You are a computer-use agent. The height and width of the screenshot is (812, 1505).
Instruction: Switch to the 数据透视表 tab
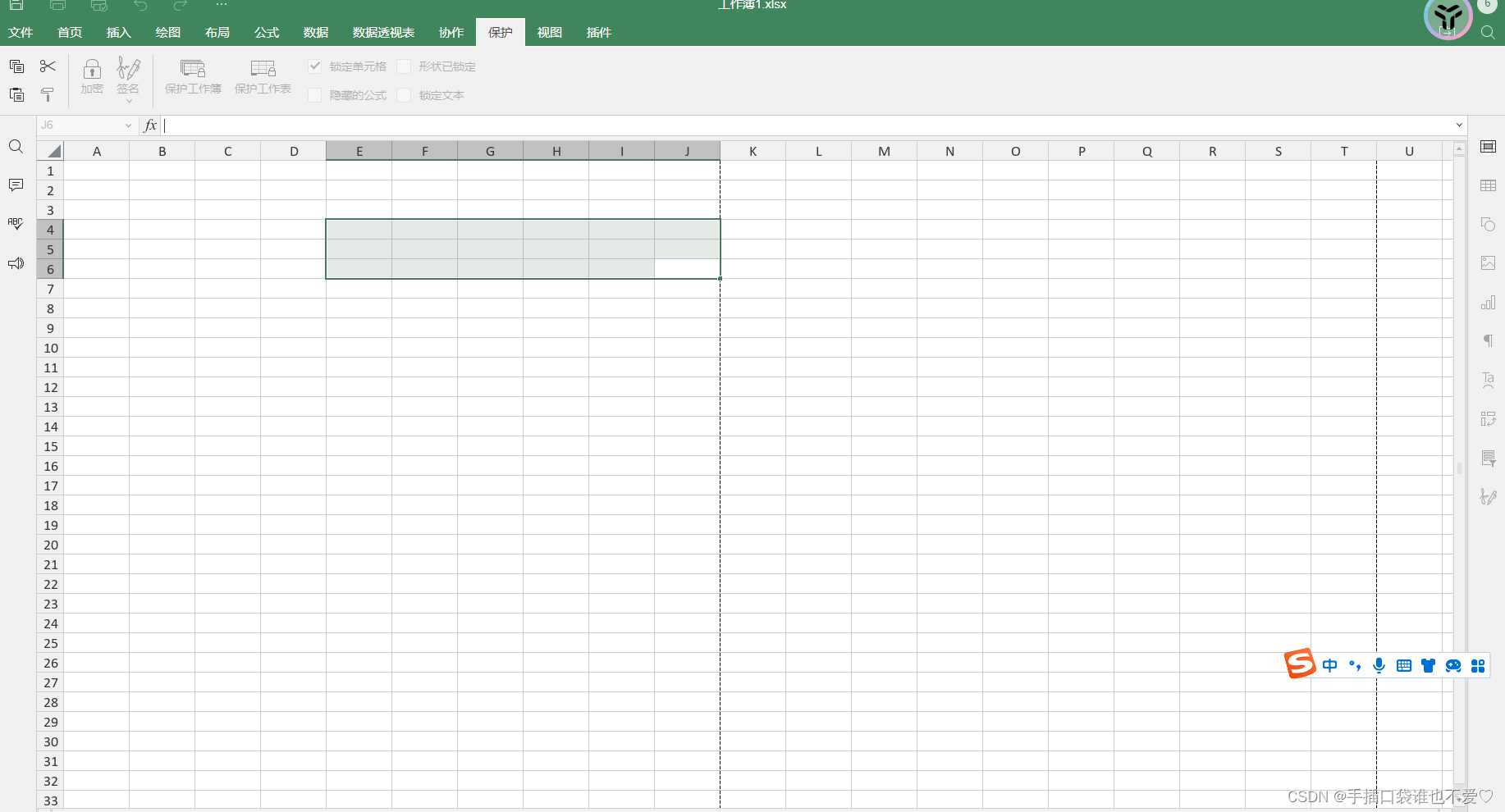383,33
